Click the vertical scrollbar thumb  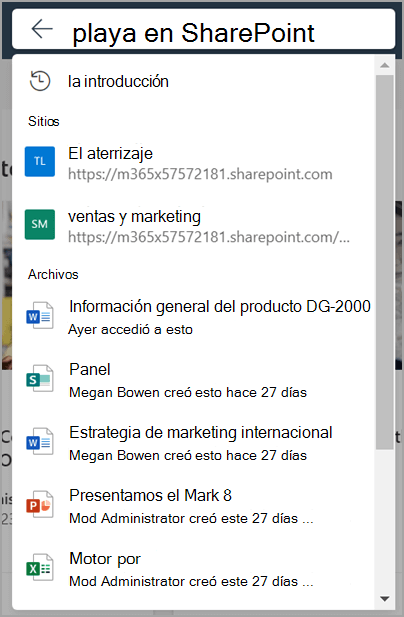pyautogui.click(x=385, y=262)
